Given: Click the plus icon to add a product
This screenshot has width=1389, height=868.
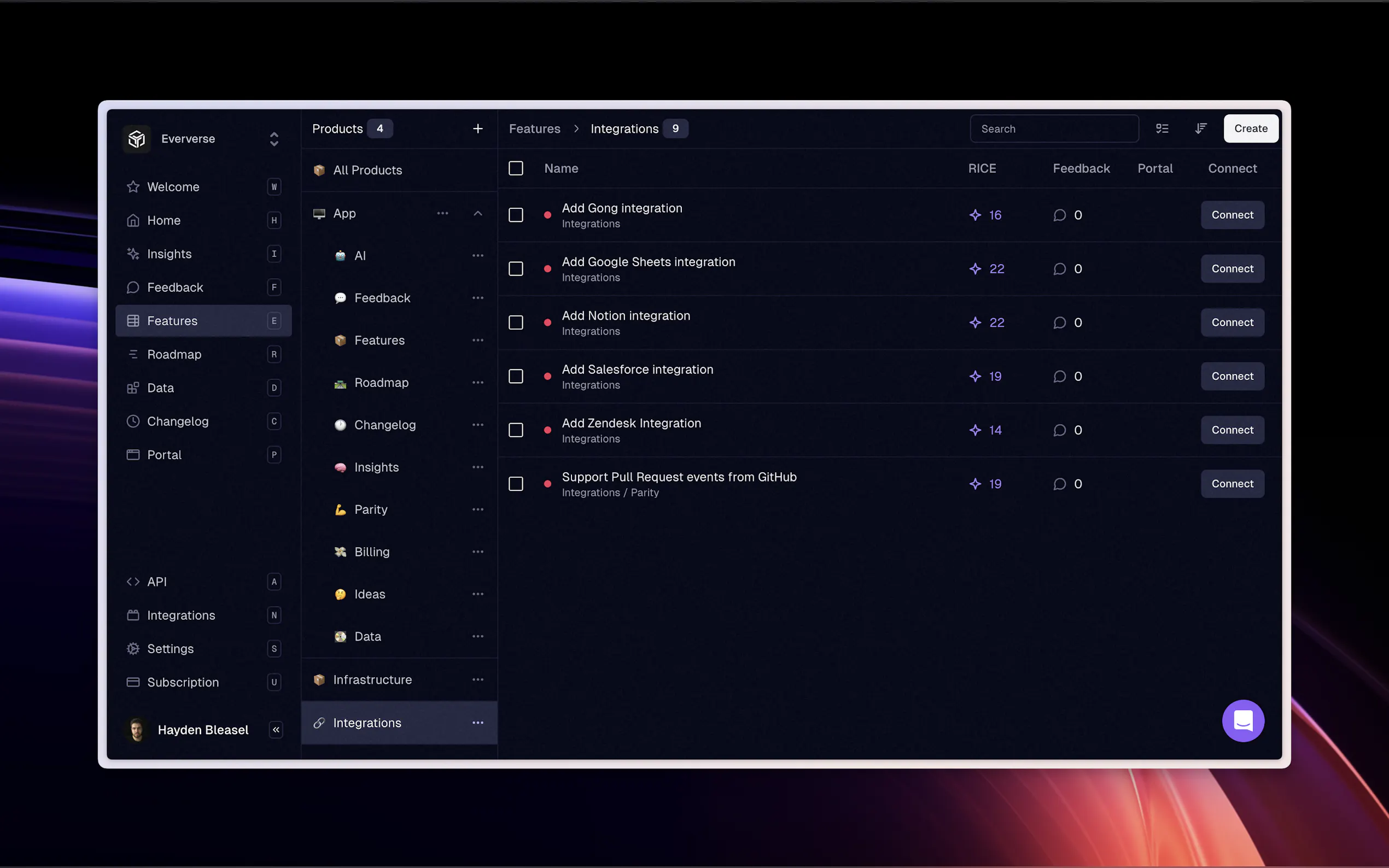Looking at the screenshot, I should [477, 128].
